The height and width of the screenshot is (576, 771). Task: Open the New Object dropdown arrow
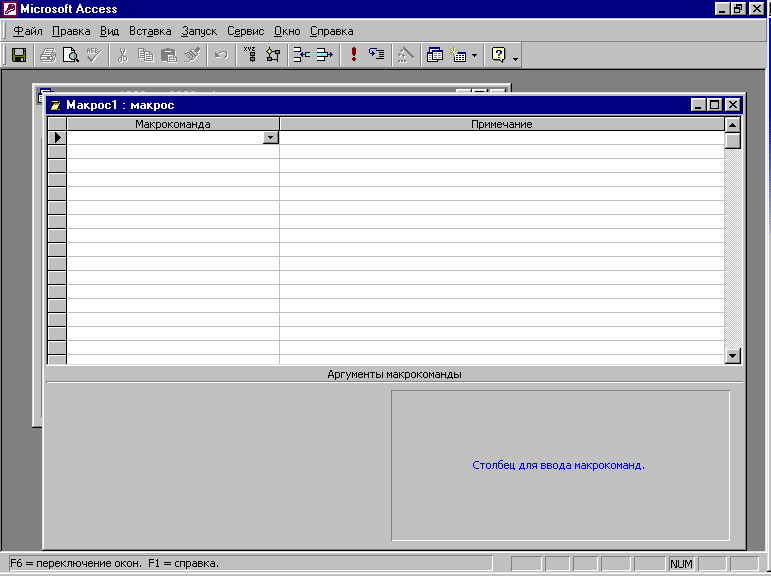point(474,55)
